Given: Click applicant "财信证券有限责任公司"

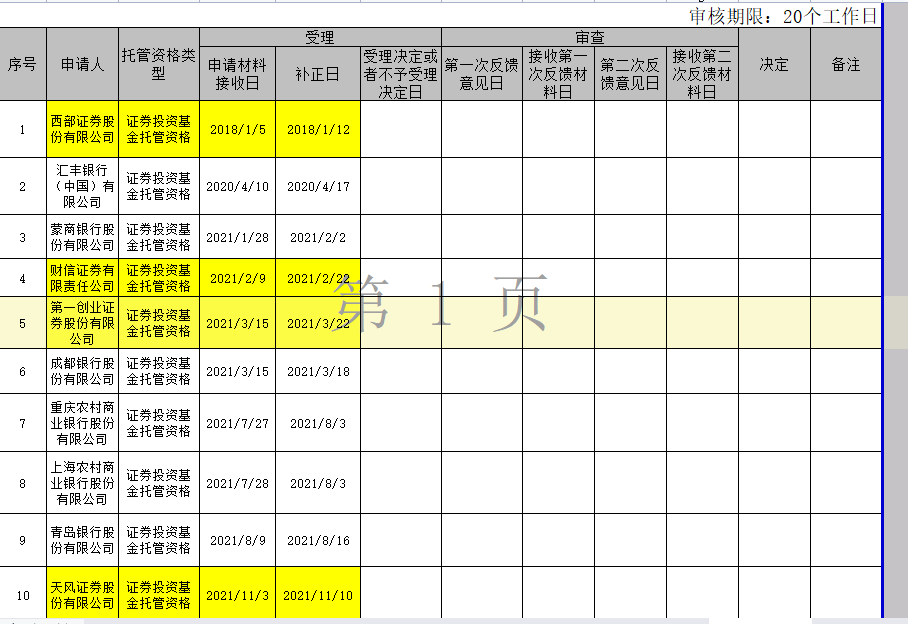Looking at the screenshot, I should pyautogui.click(x=82, y=278).
